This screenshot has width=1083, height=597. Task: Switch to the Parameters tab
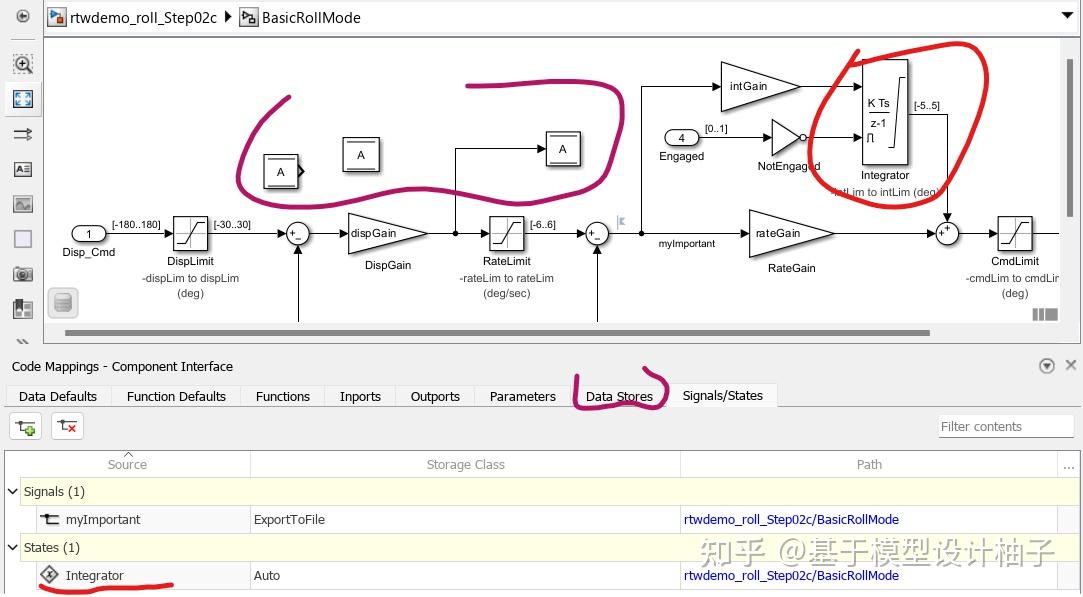523,396
